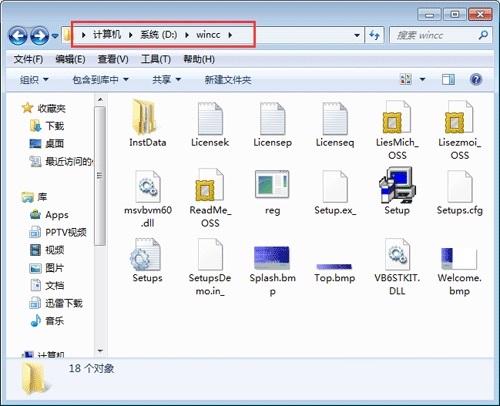500x406 pixels.
Task: Open the 工具(T) menu
Action: [x=156, y=59]
